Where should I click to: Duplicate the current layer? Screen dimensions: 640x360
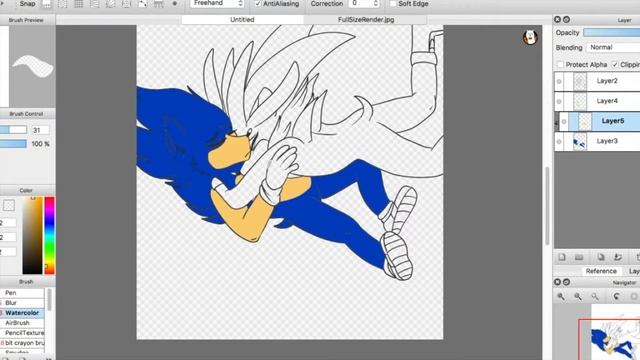click(x=600, y=257)
